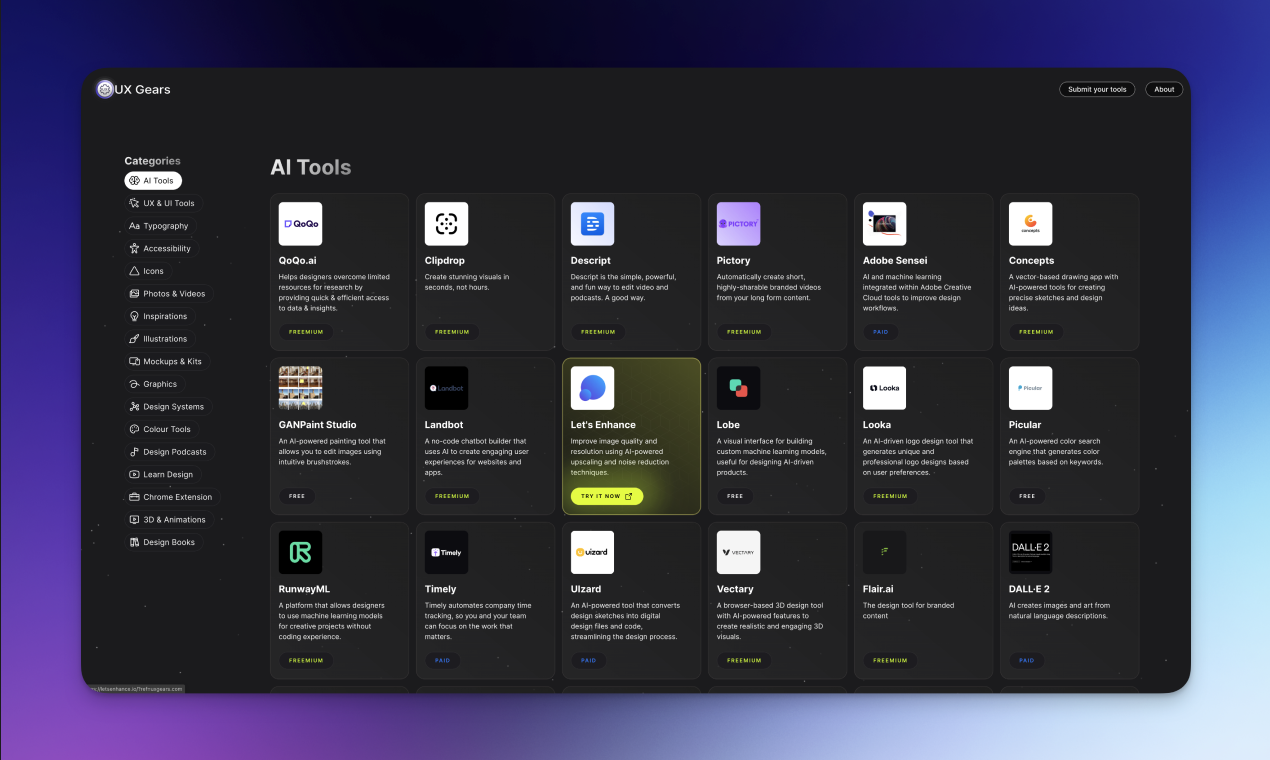Open the Uizard logo icon
This screenshot has height=760, width=1270.
point(592,552)
